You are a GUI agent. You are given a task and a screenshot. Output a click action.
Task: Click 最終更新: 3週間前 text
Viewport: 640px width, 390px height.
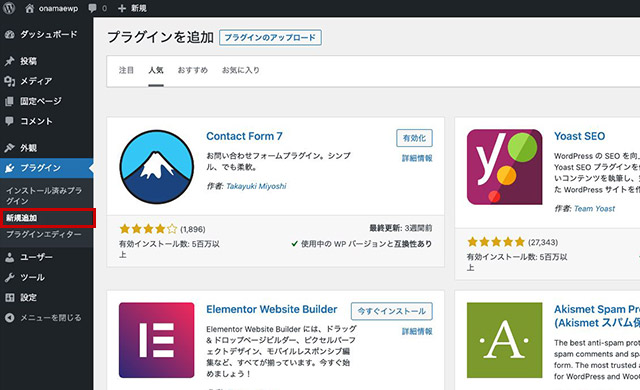(401, 228)
